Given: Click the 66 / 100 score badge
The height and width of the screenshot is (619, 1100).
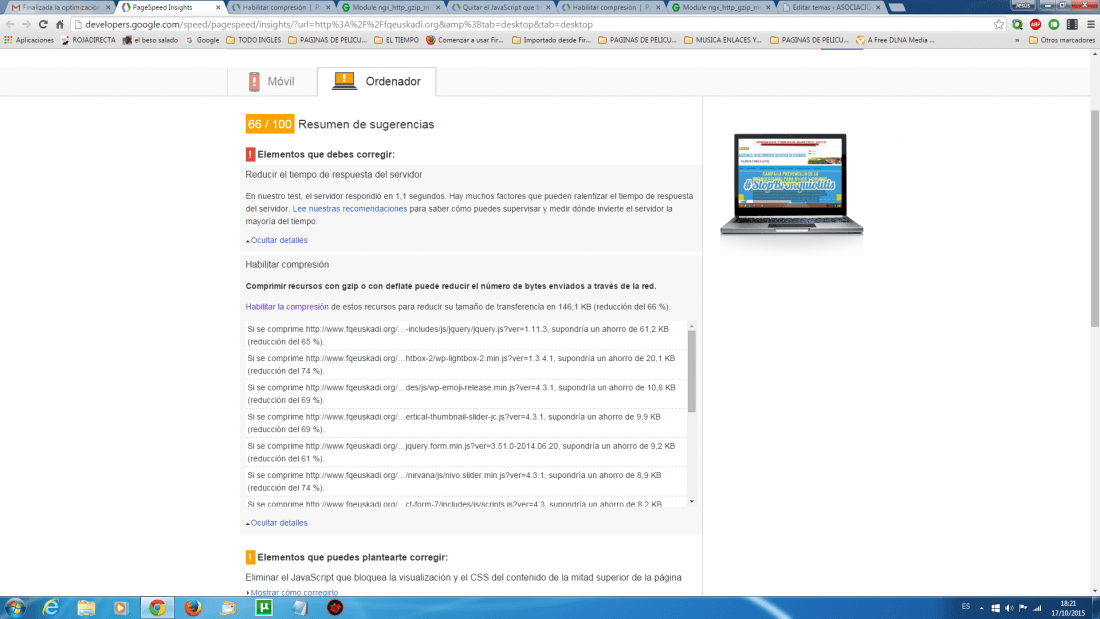Looking at the screenshot, I should 269,124.
